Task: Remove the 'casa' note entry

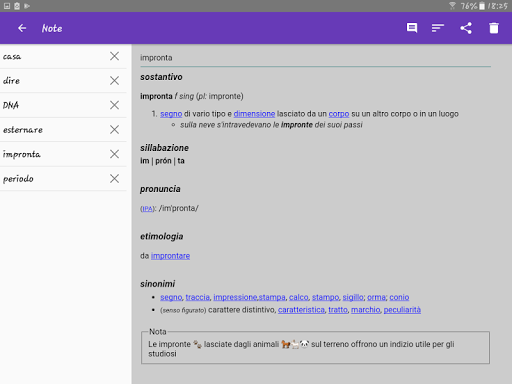Action: click(114, 56)
